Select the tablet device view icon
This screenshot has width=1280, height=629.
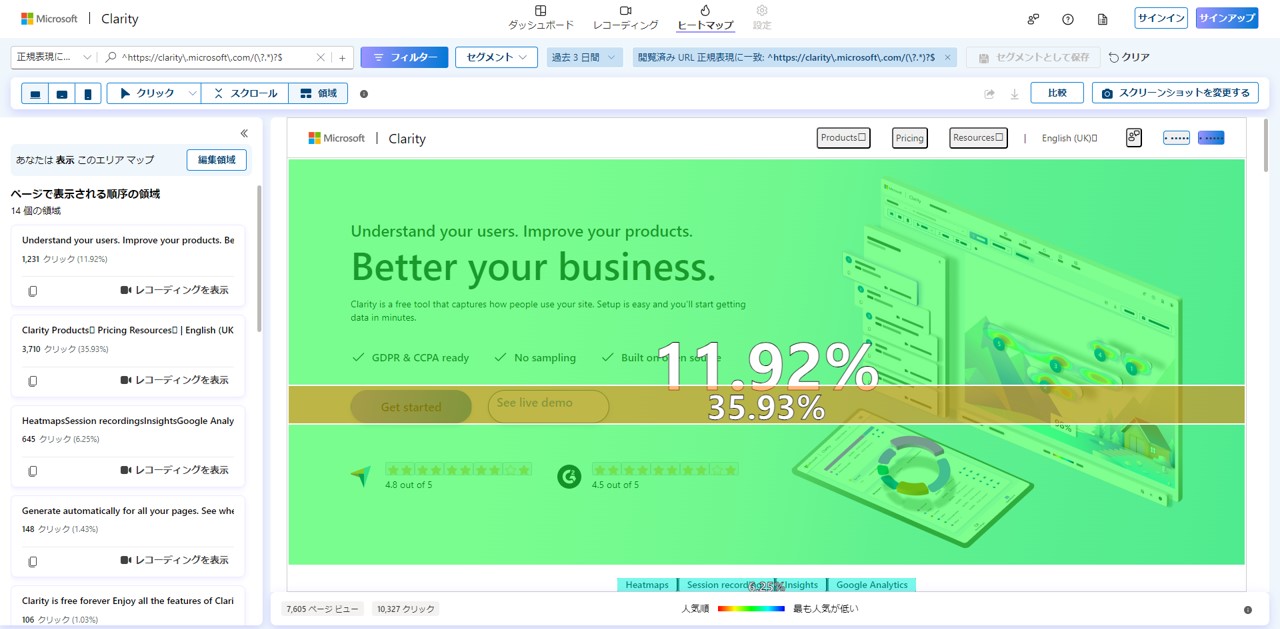coord(62,94)
